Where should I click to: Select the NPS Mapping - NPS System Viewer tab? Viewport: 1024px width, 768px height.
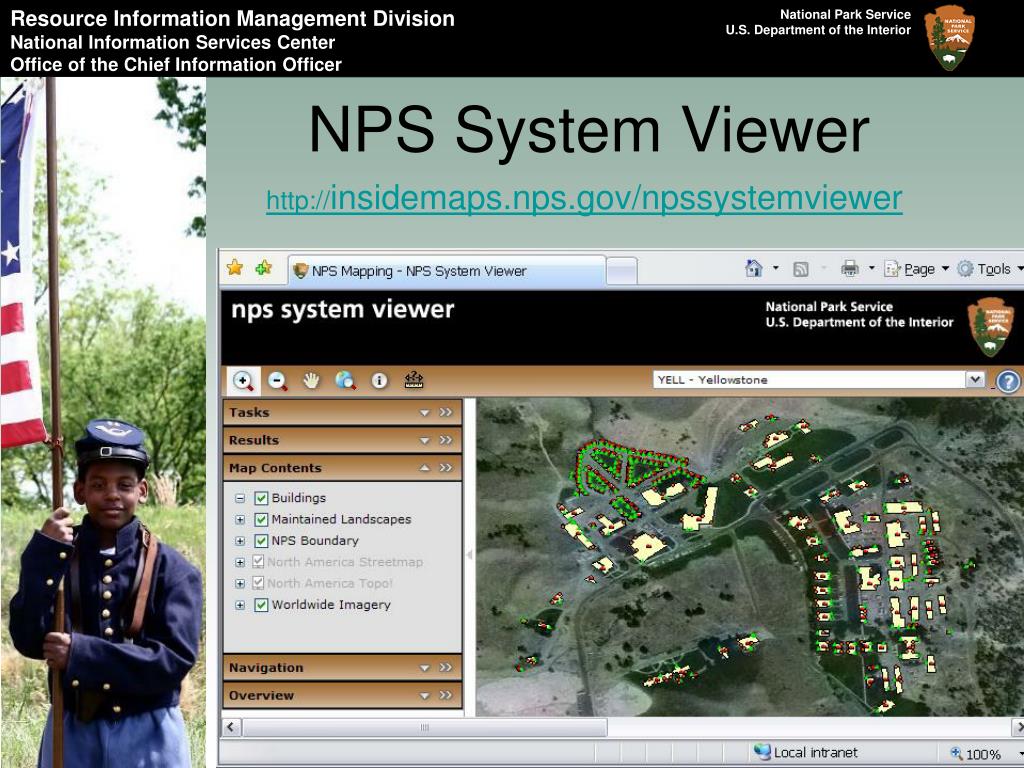(x=447, y=270)
